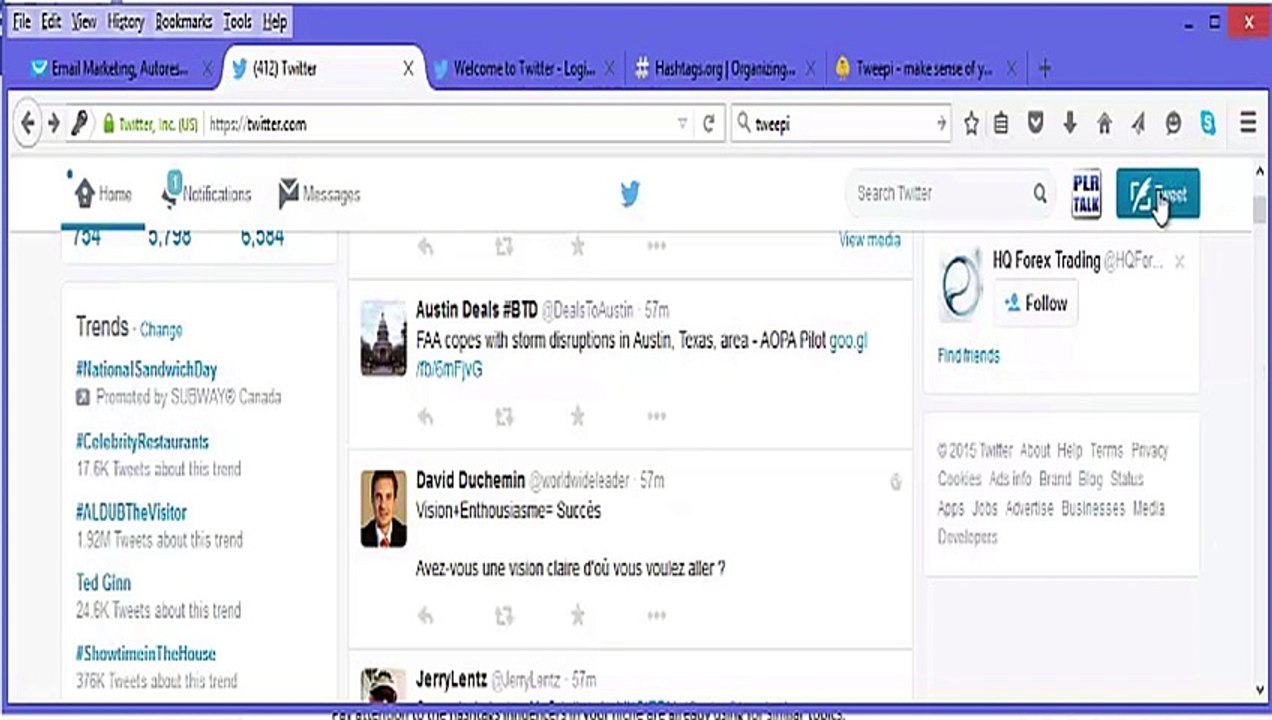1272x720 pixels.
Task: Open a new browser tab
Action: point(1045,69)
